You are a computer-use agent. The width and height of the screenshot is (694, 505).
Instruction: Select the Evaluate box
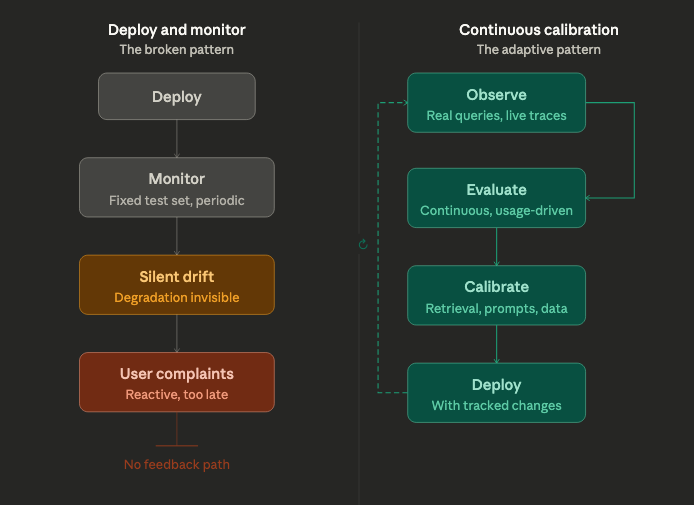tap(496, 198)
